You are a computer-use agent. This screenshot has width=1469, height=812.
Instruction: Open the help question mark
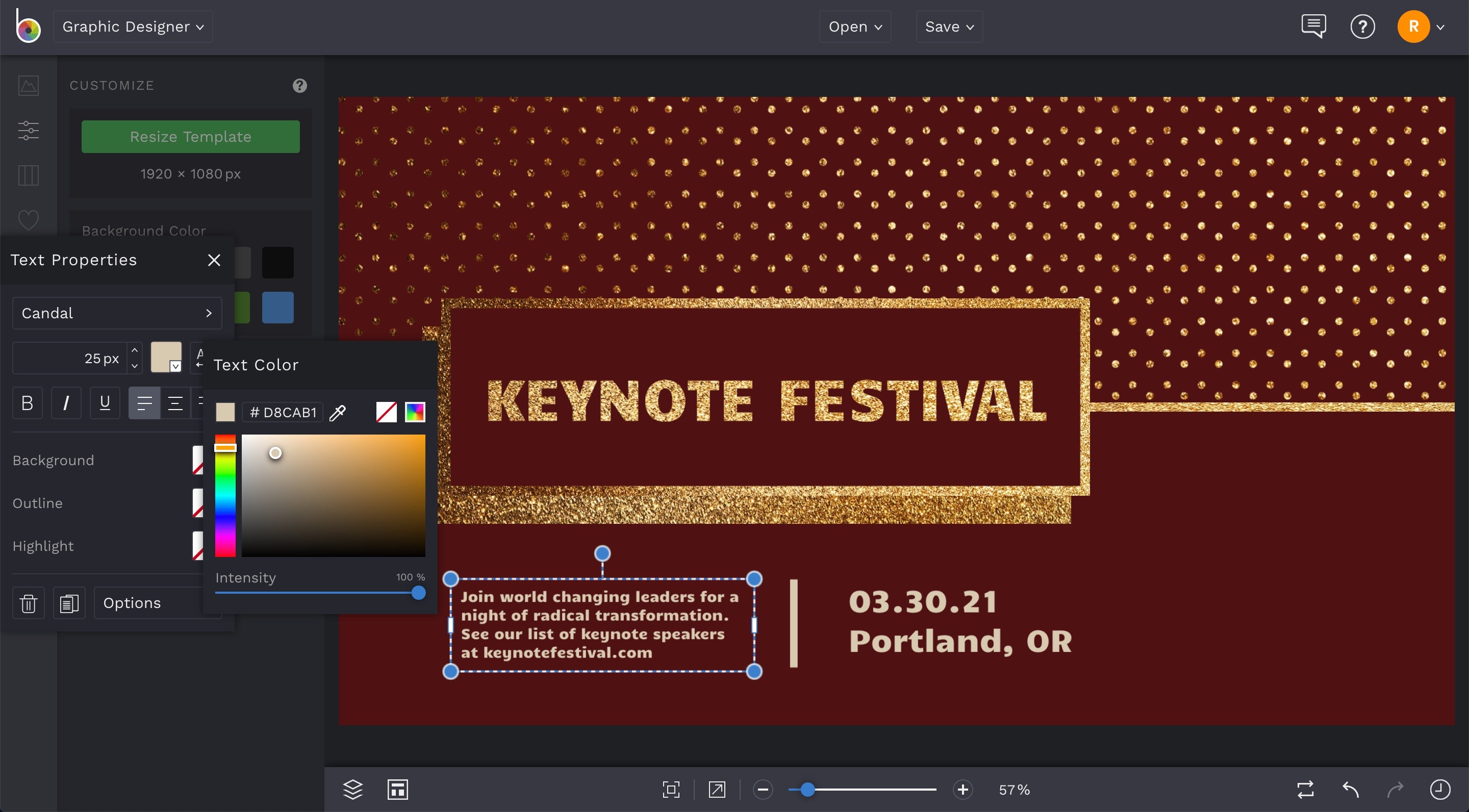pos(1363,26)
